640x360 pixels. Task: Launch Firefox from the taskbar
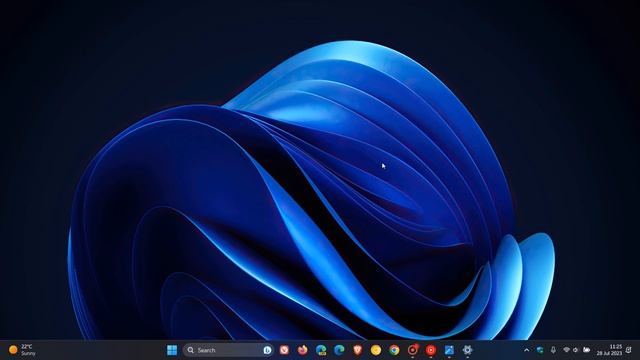click(302, 350)
